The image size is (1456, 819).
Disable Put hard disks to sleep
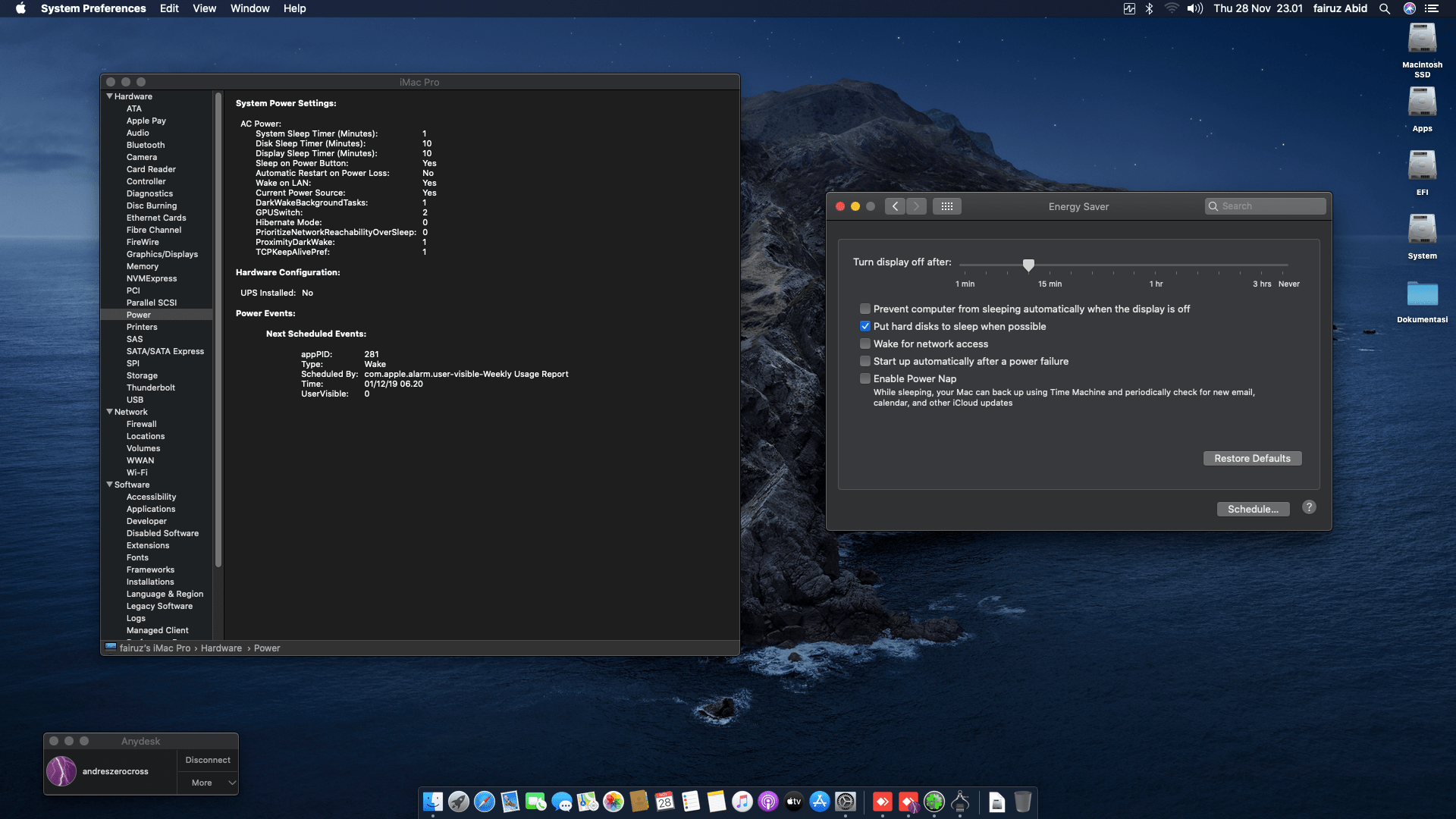click(865, 326)
